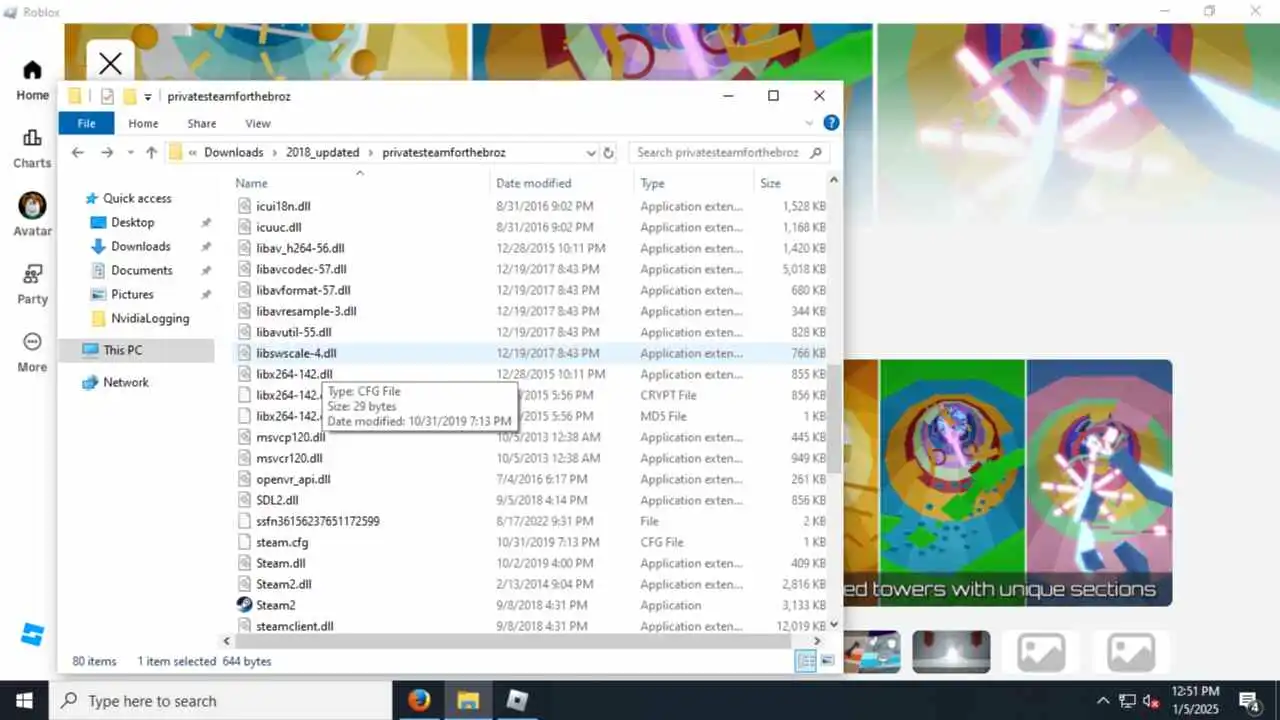Select the file icui18n.dll

[x=283, y=206]
